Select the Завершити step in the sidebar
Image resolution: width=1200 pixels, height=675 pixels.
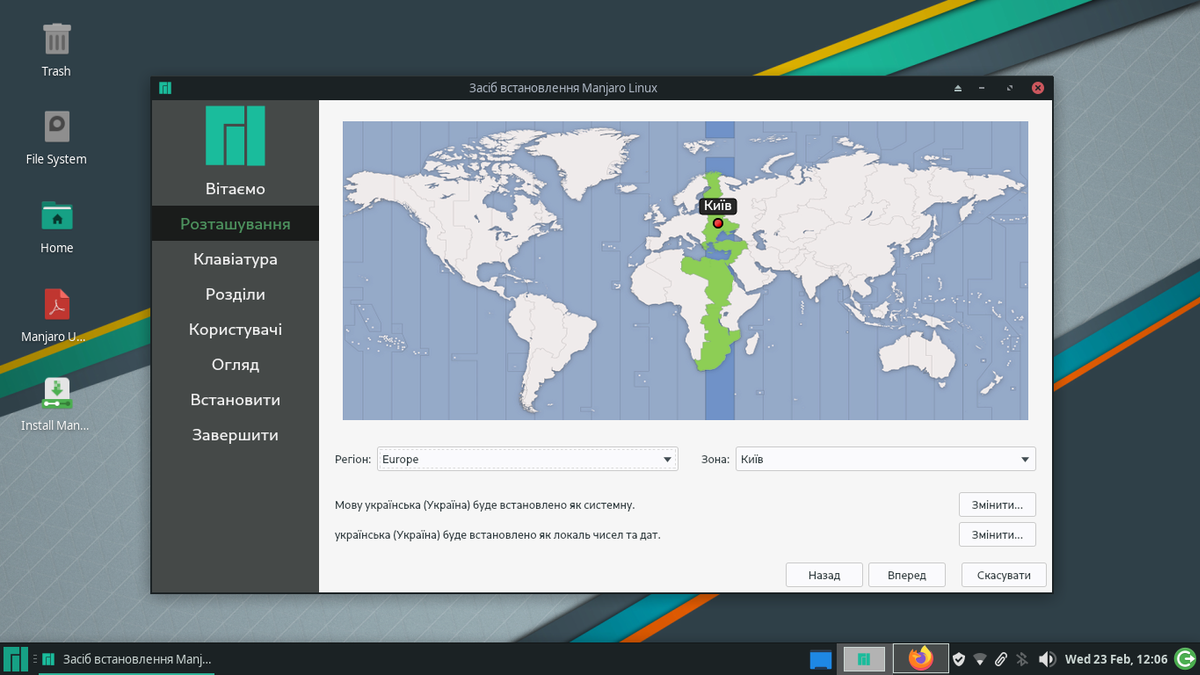(x=235, y=435)
